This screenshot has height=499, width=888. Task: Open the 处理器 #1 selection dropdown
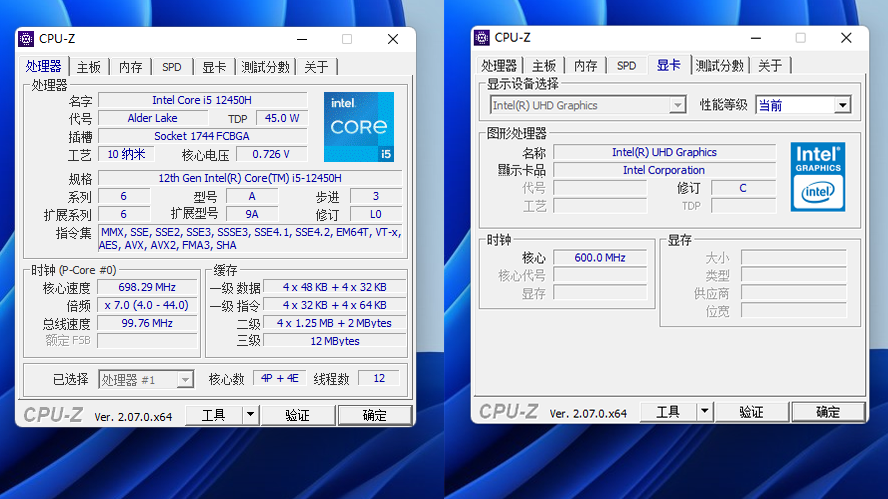184,380
